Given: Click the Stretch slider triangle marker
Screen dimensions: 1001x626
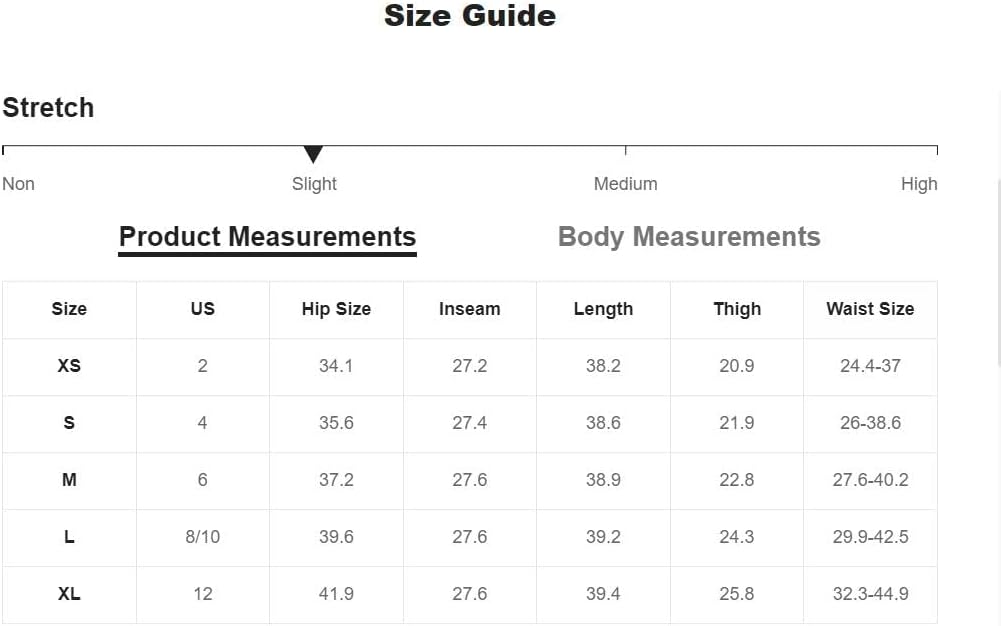Looking at the screenshot, I should pos(313,154).
